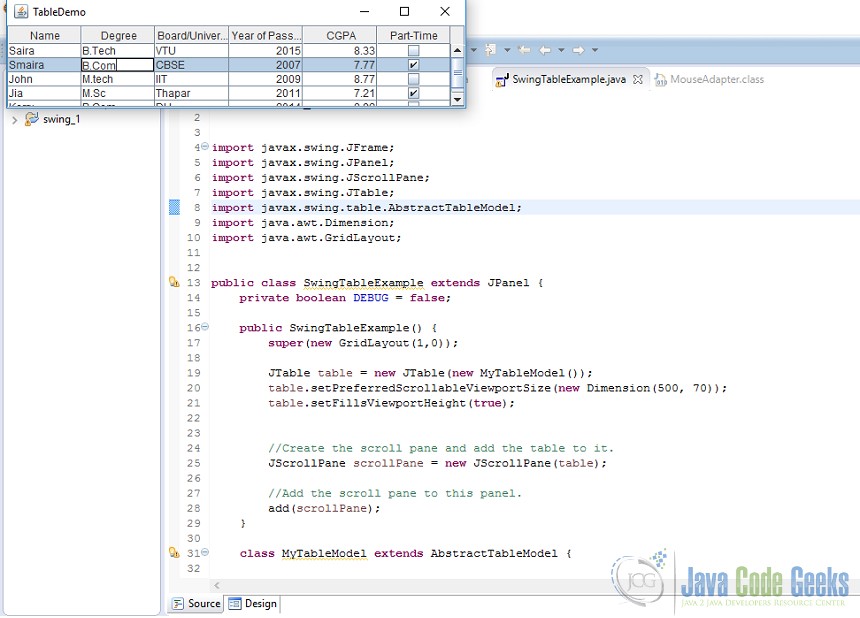Click the Part-Time column header

pyautogui.click(x=414, y=35)
